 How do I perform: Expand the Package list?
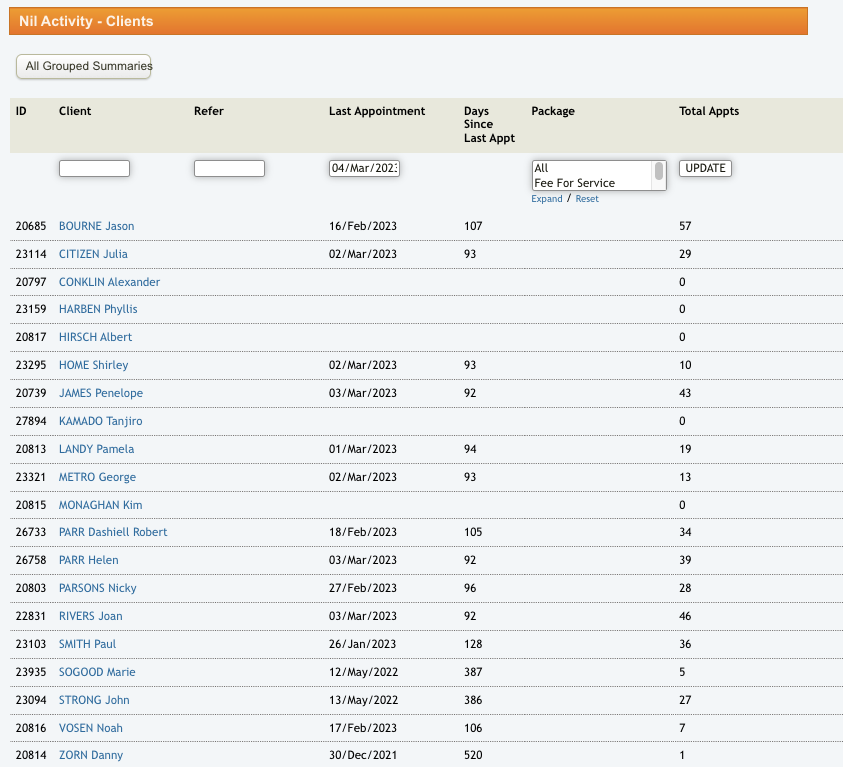click(546, 199)
